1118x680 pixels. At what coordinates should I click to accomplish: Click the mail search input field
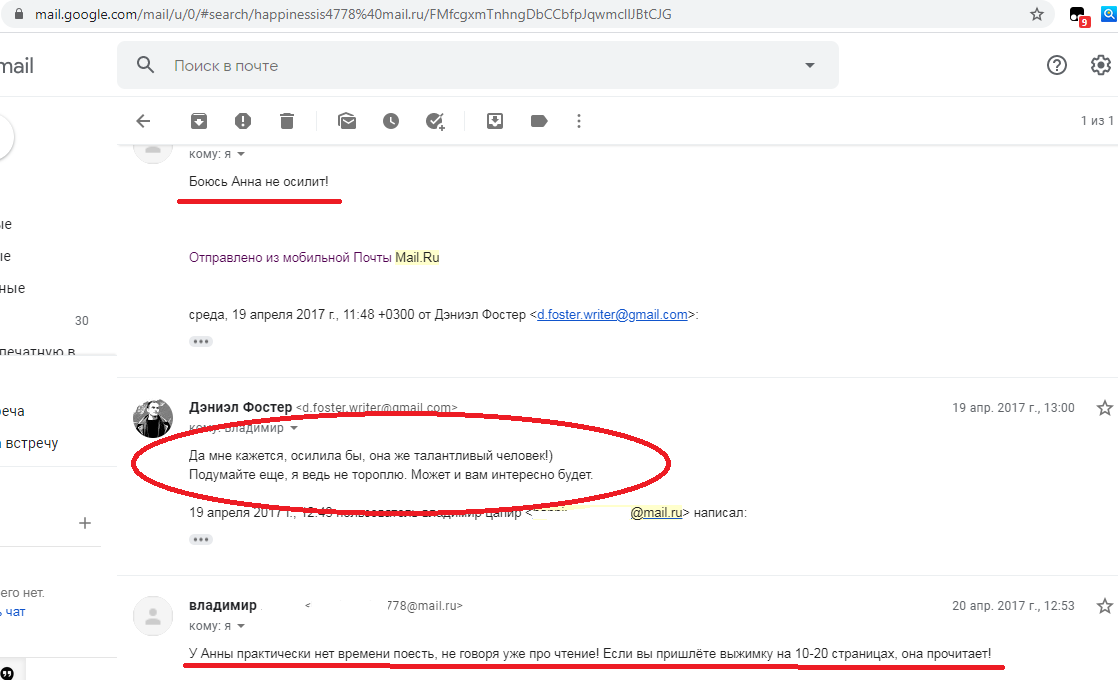[x=480, y=66]
